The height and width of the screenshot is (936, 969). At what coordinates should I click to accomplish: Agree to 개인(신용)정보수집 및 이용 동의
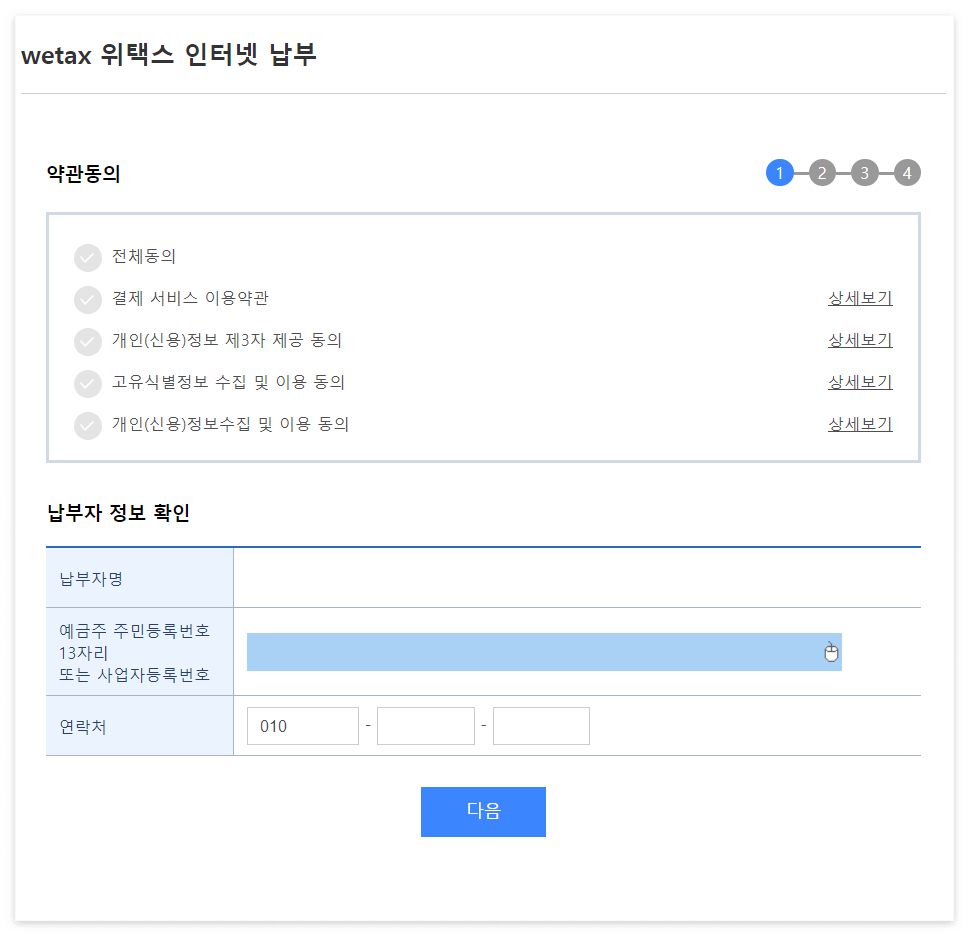[x=87, y=425]
